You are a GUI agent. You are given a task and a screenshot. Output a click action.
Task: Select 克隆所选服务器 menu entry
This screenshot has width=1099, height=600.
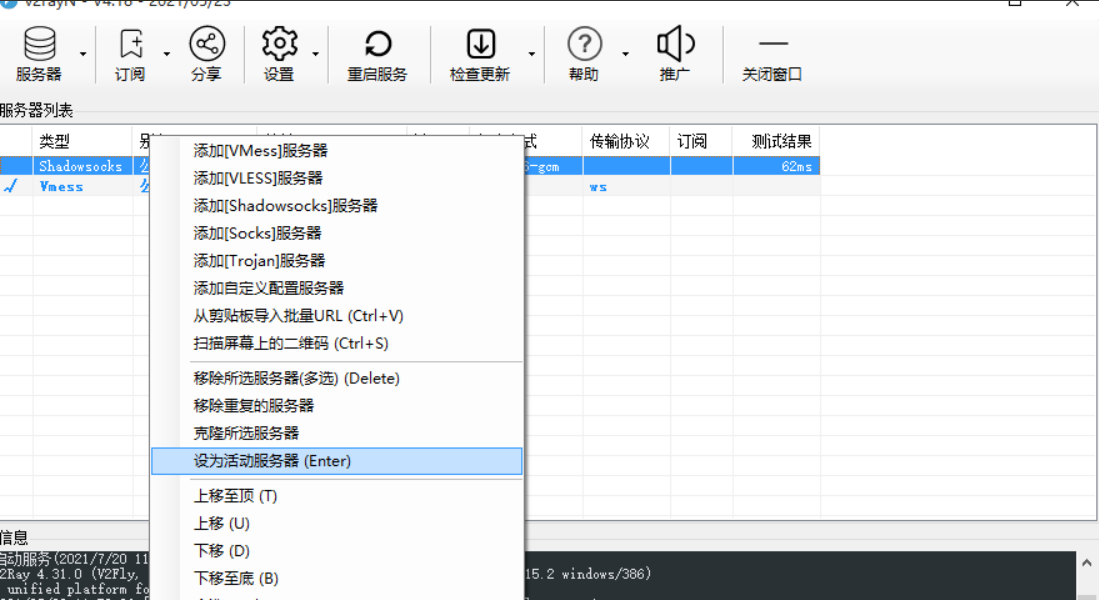click(x=336, y=433)
